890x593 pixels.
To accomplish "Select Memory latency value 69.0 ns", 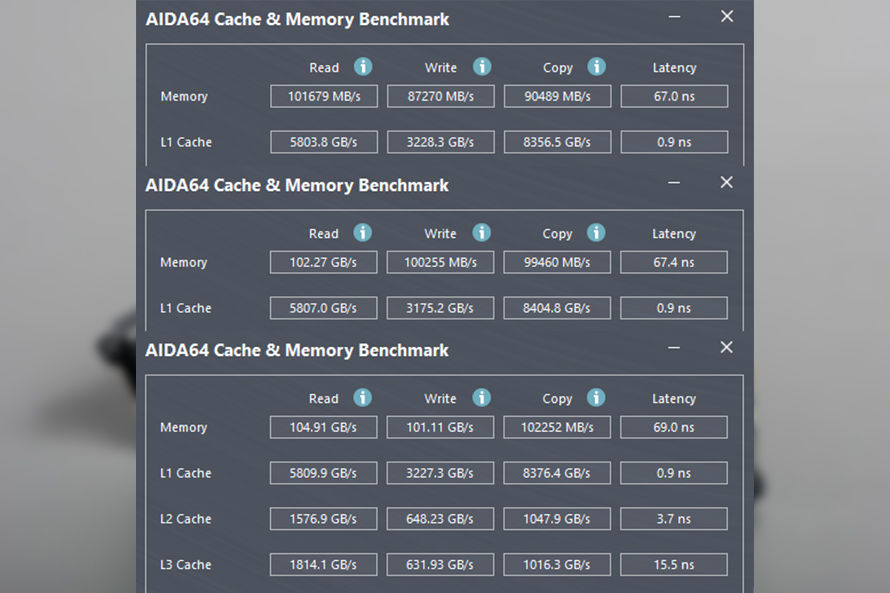I will tap(674, 427).
